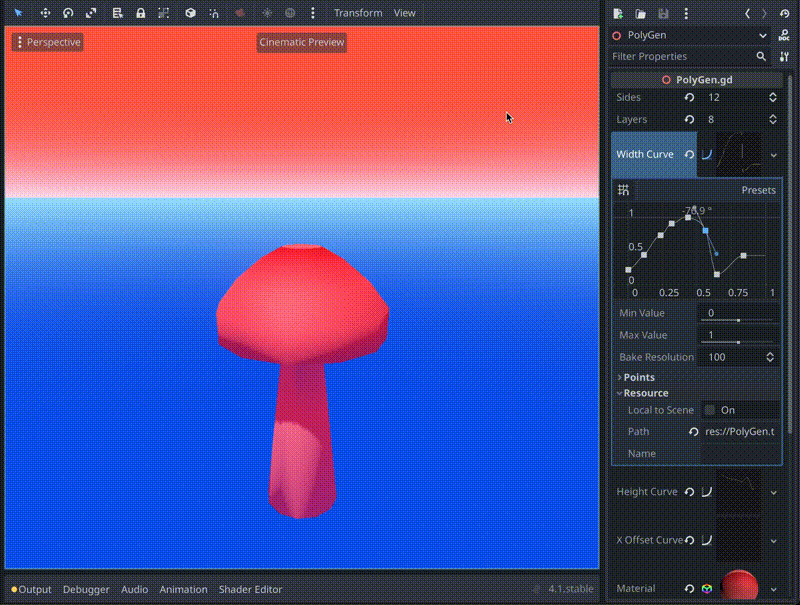Open the Height Curve dropdown arrow

click(773, 492)
